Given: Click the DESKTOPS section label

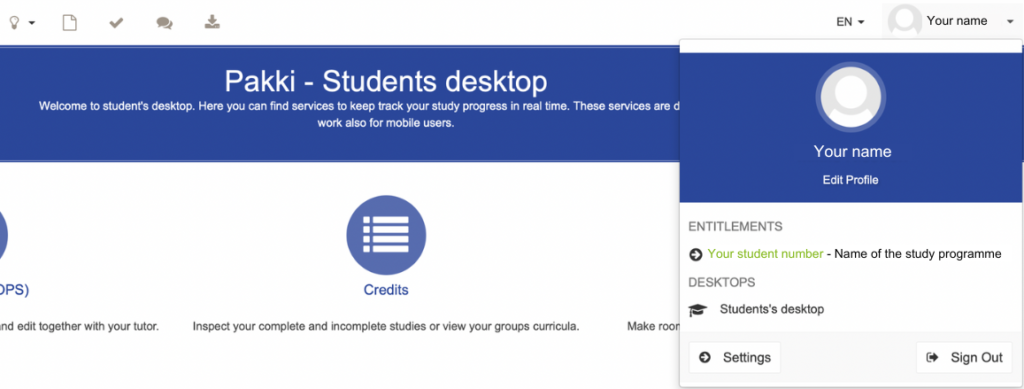Looking at the screenshot, I should click(722, 283).
